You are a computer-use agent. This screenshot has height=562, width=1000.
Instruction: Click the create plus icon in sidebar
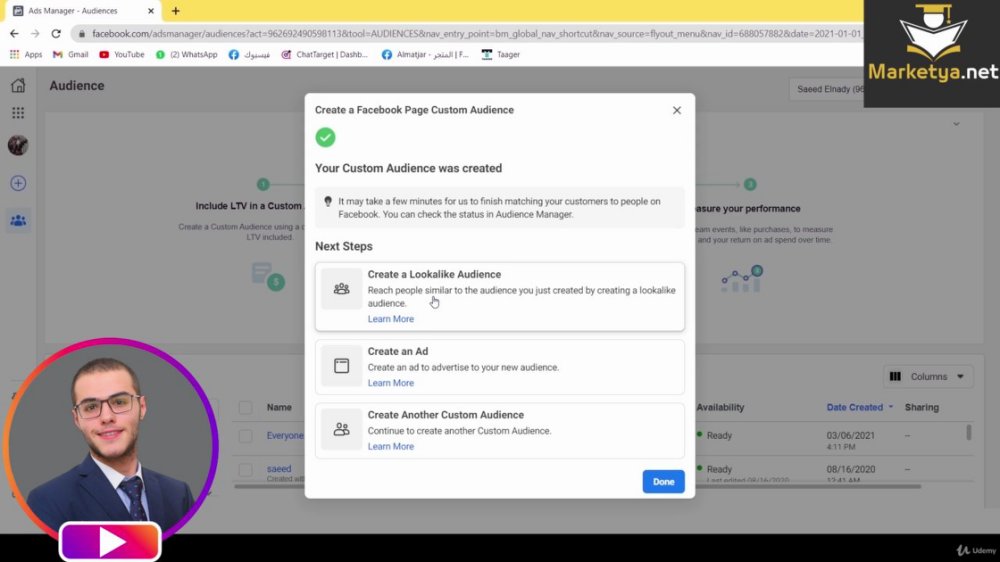point(18,183)
